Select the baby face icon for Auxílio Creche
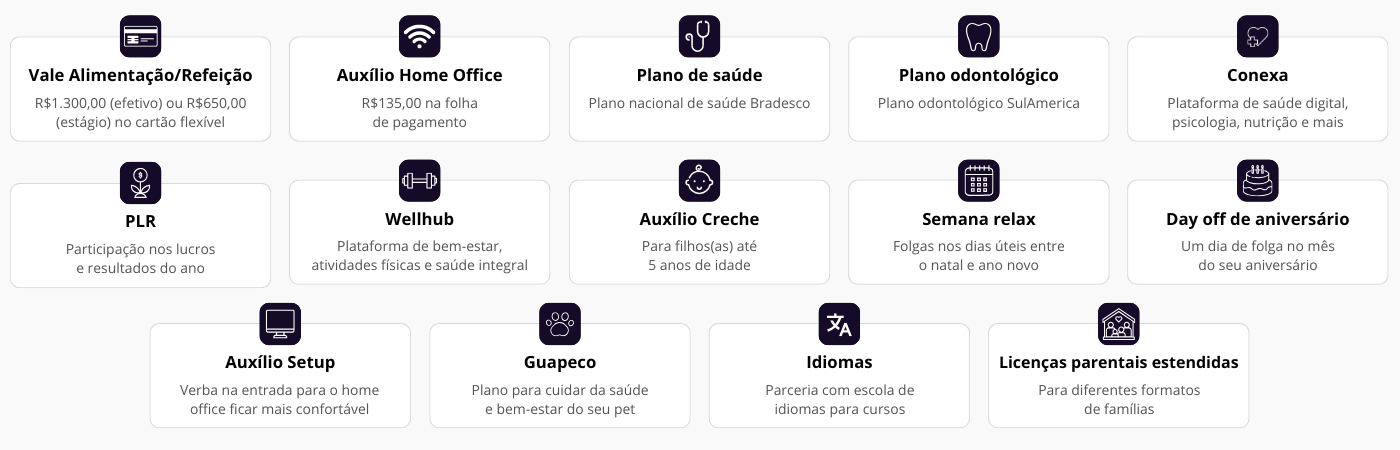 [699, 181]
